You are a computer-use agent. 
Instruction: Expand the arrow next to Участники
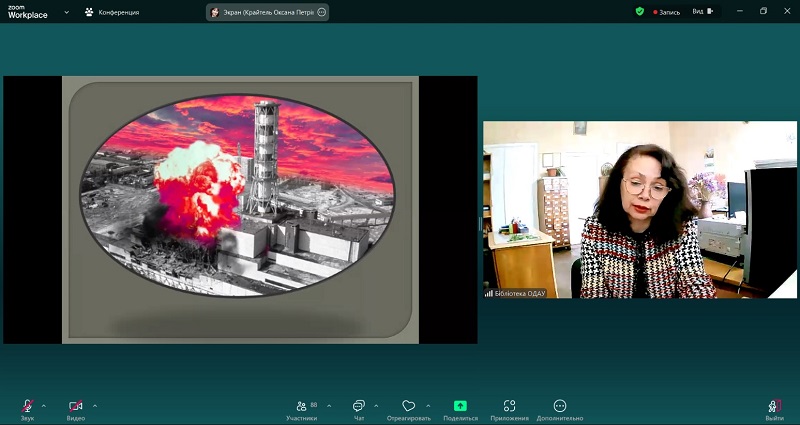[x=329, y=405]
